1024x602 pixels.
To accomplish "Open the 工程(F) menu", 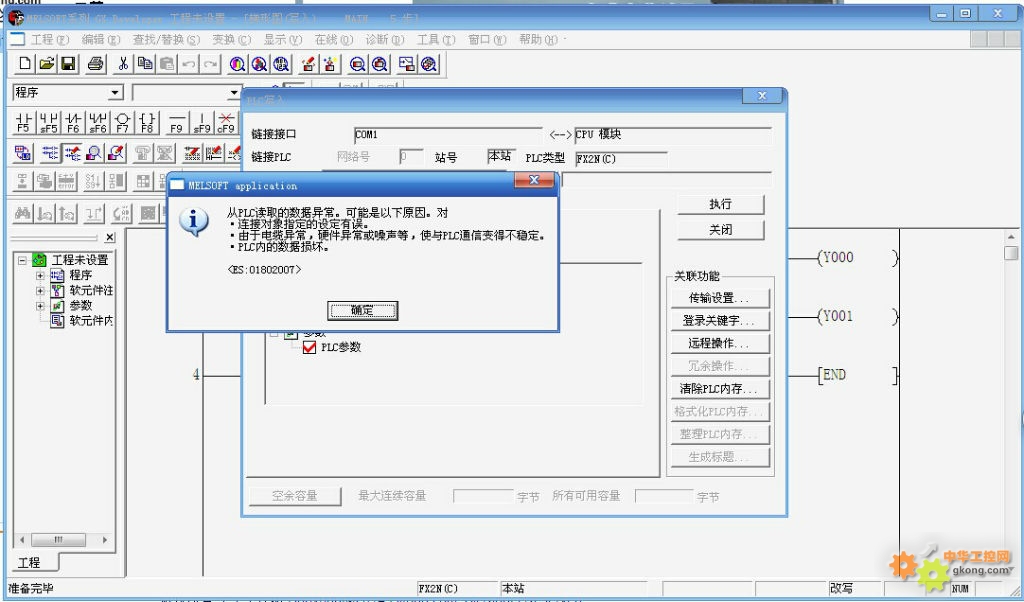I will (50, 40).
